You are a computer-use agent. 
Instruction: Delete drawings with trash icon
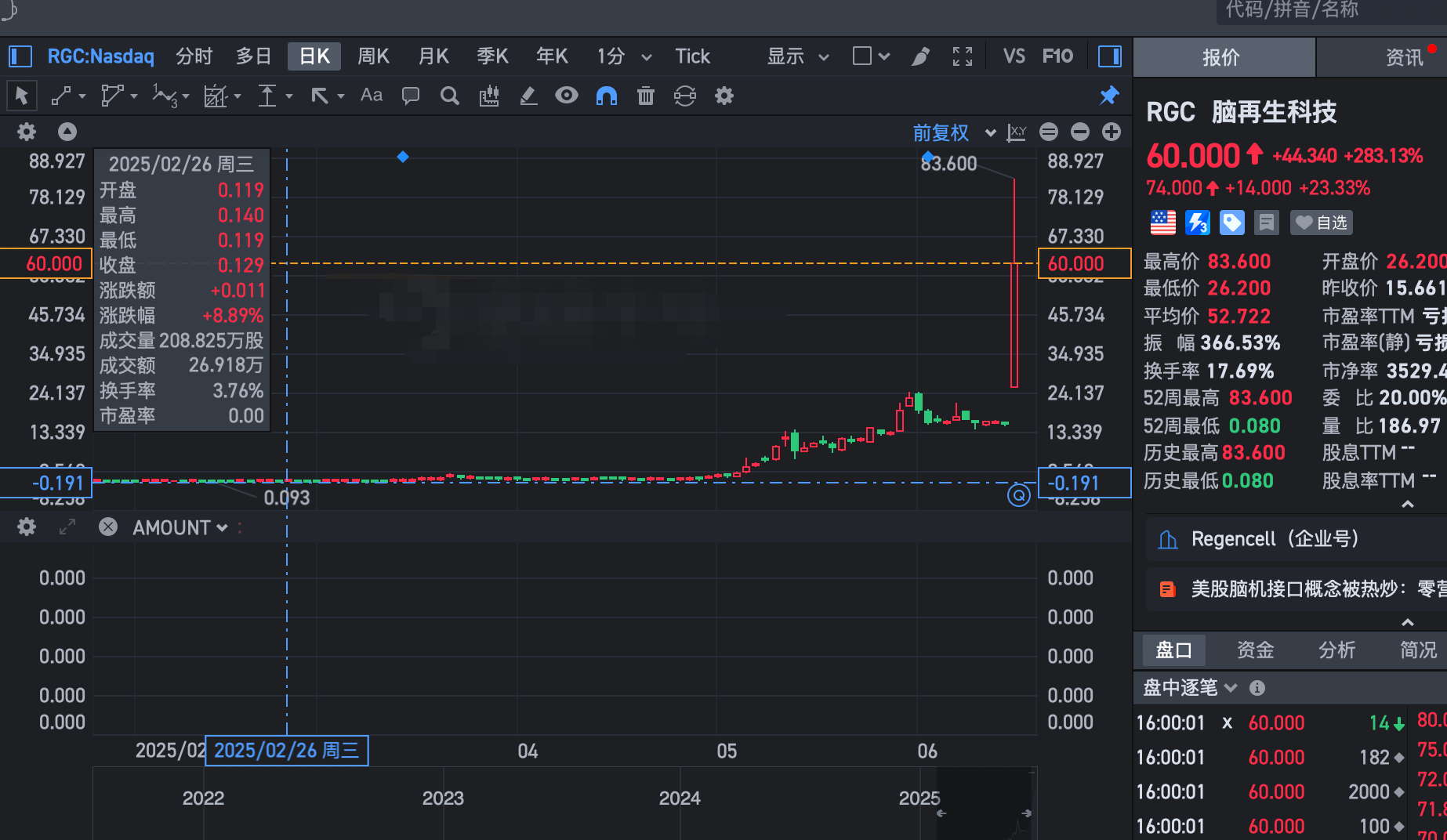(646, 96)
